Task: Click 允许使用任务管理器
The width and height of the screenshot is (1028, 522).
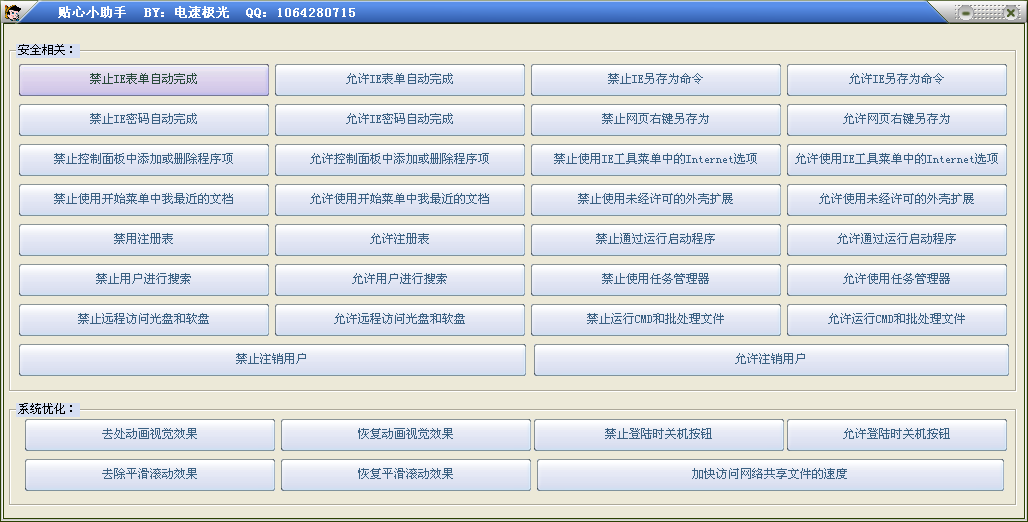Action: pos(897,280)
